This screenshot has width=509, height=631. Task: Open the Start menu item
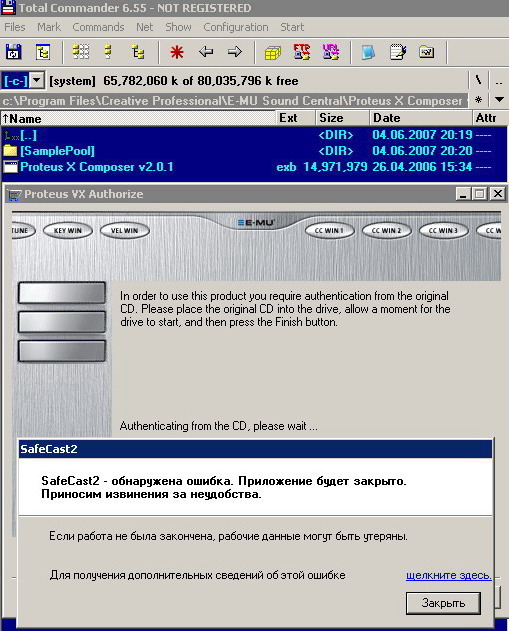click(292, 27)
